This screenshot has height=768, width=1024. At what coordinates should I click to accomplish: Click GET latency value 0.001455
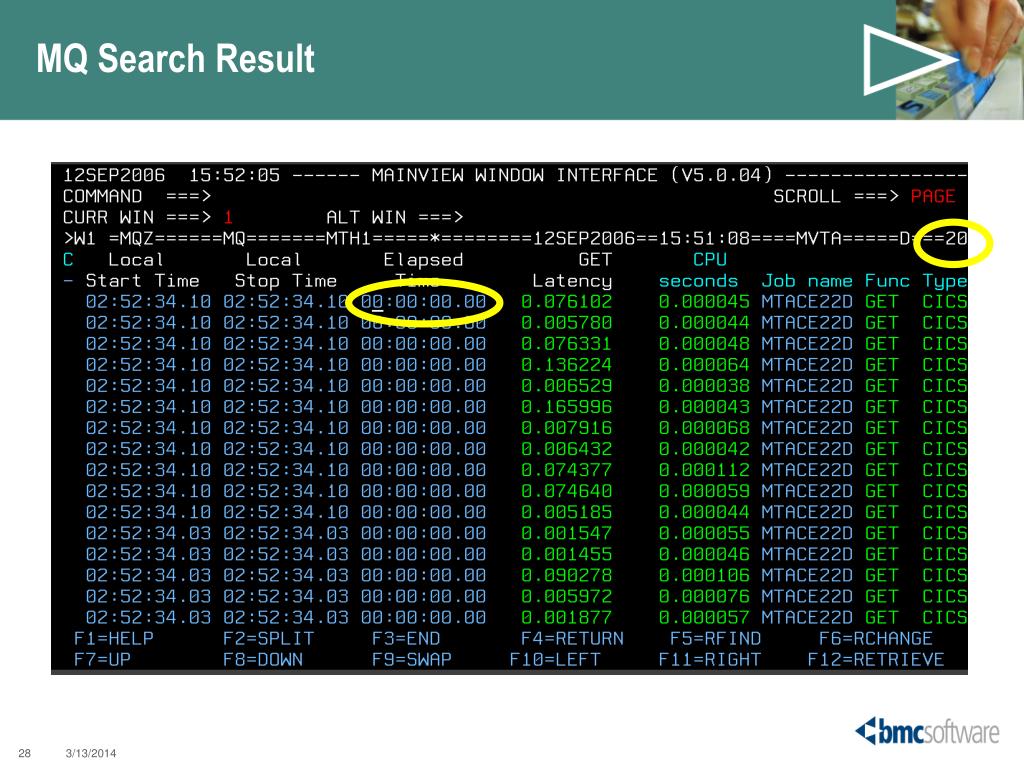click(x=566, y=554)
